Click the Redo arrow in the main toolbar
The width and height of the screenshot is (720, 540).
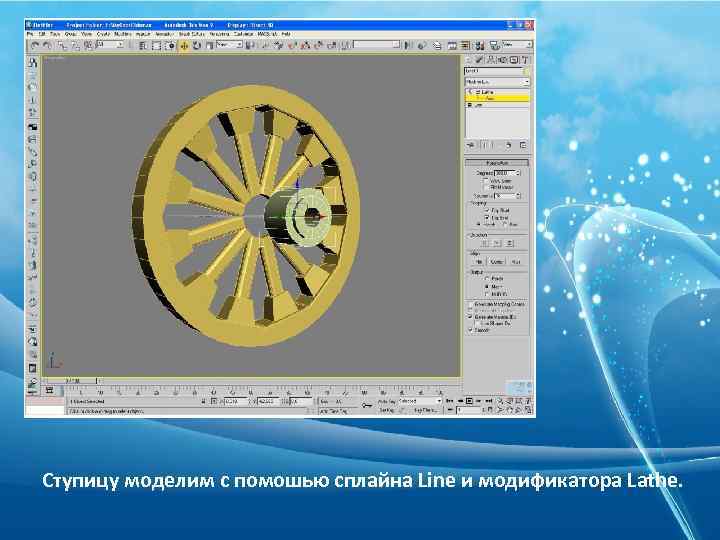coord(47,45)
